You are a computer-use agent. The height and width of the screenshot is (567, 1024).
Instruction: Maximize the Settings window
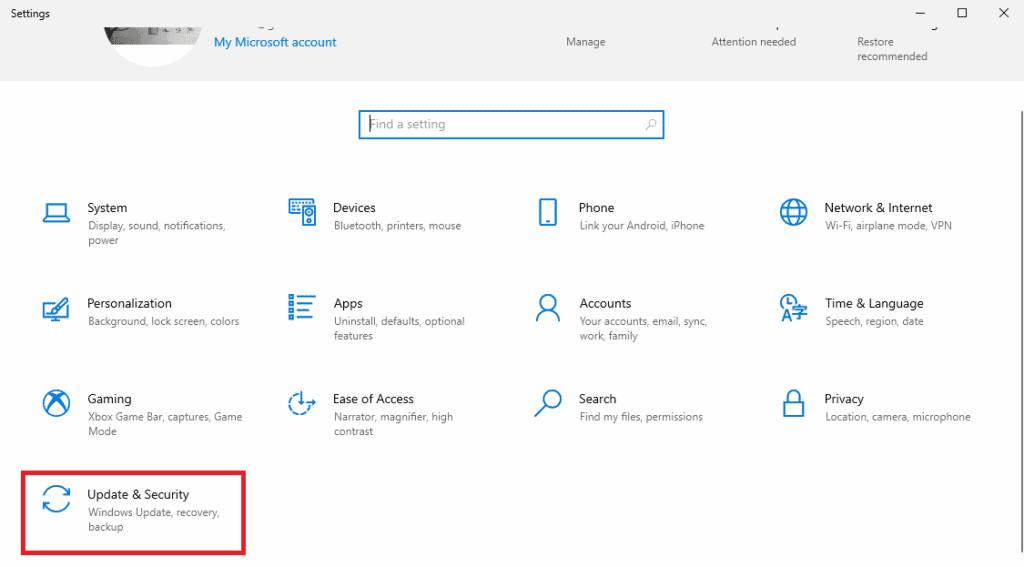tap(962, 13)
